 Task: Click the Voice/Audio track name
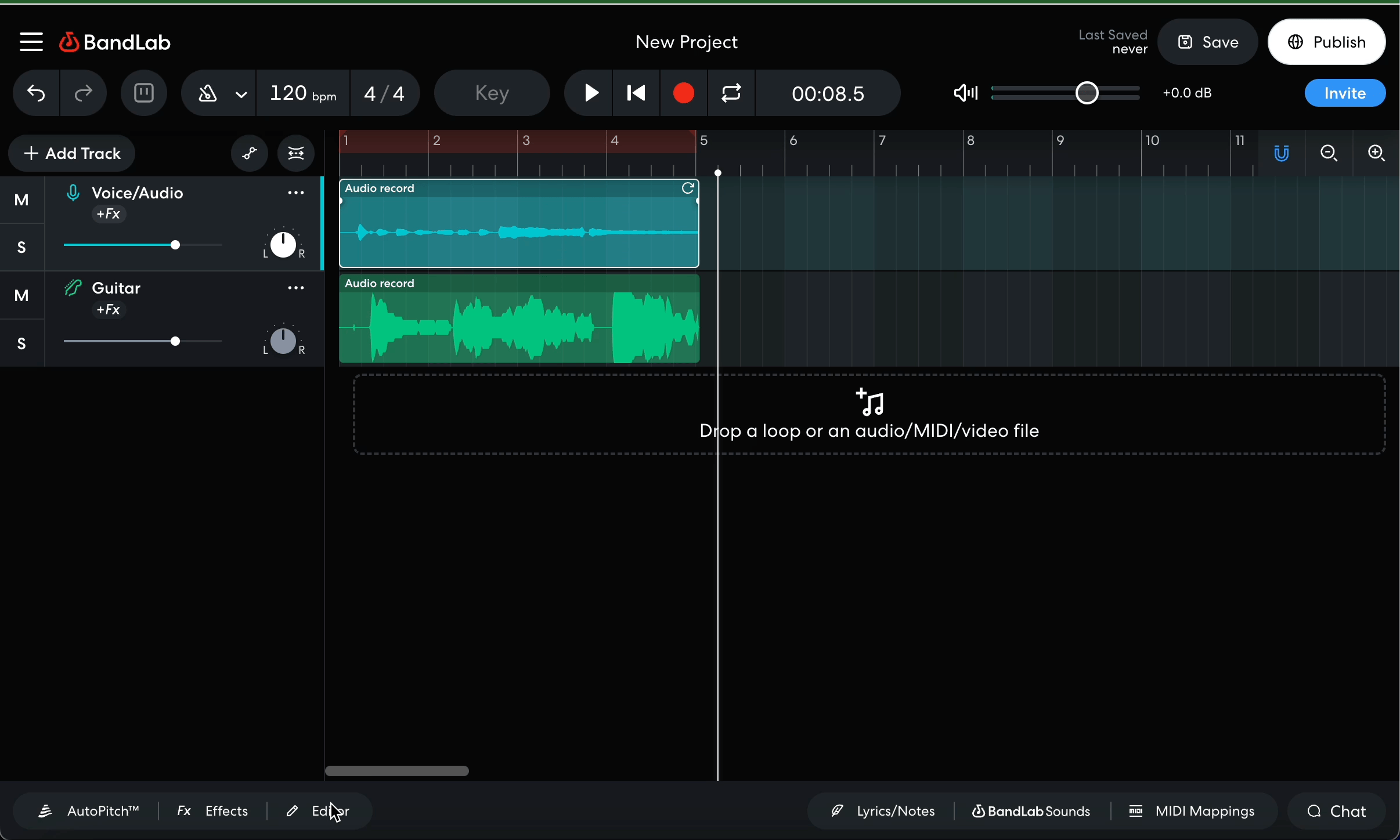pyautogui.click(x=138, y=193)
